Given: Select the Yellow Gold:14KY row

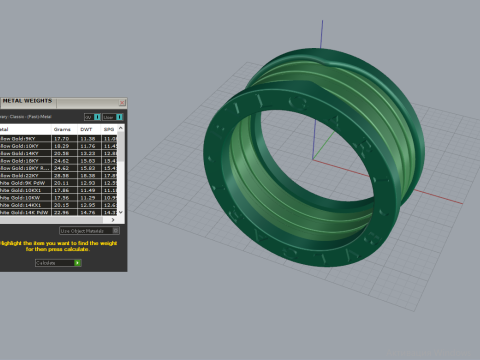Looking at the screenshot, I should pos(58,153).
